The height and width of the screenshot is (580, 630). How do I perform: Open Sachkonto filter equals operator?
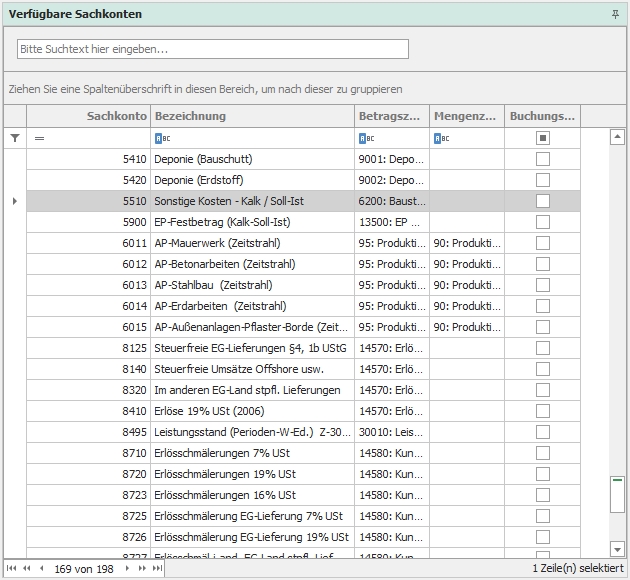[40, 139]
